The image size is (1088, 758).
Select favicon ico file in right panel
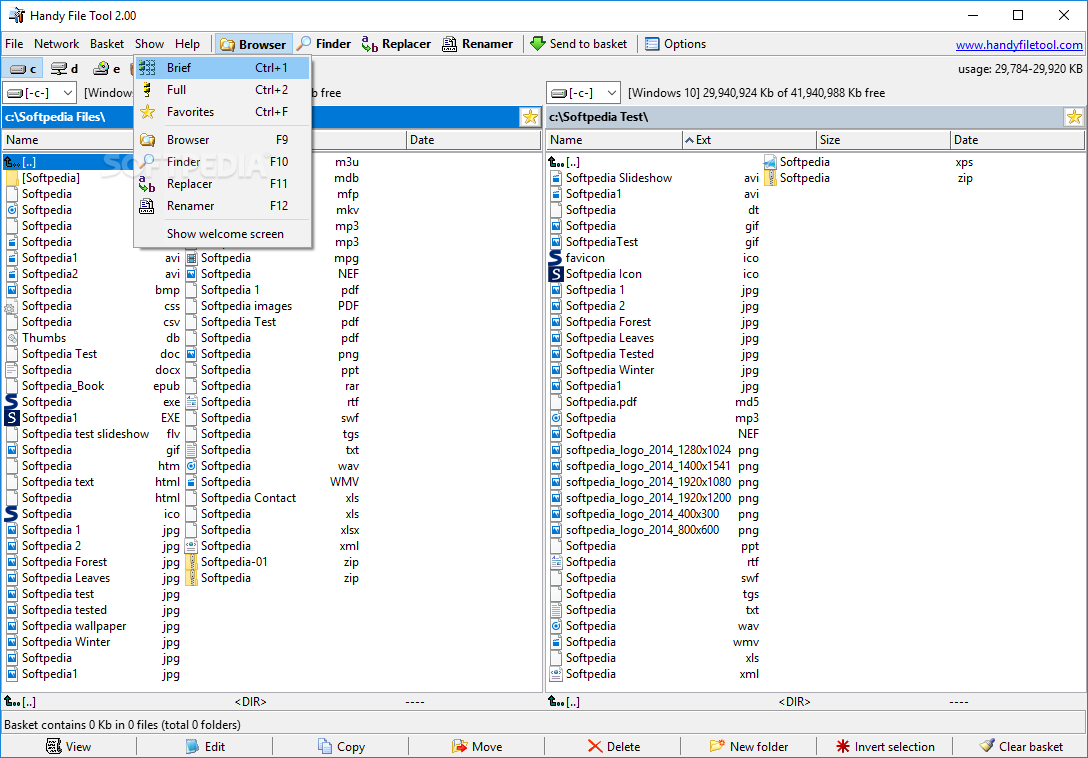click(x=654, y=258)
